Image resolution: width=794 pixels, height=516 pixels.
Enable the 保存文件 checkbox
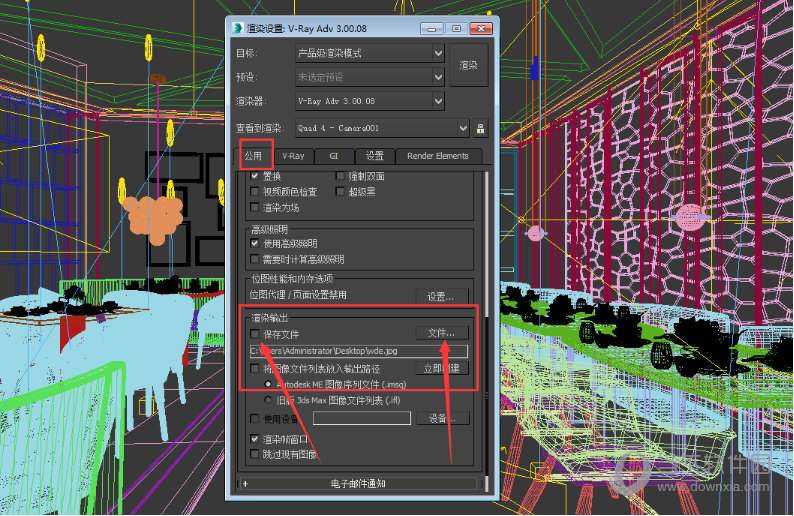pos(255,334)
